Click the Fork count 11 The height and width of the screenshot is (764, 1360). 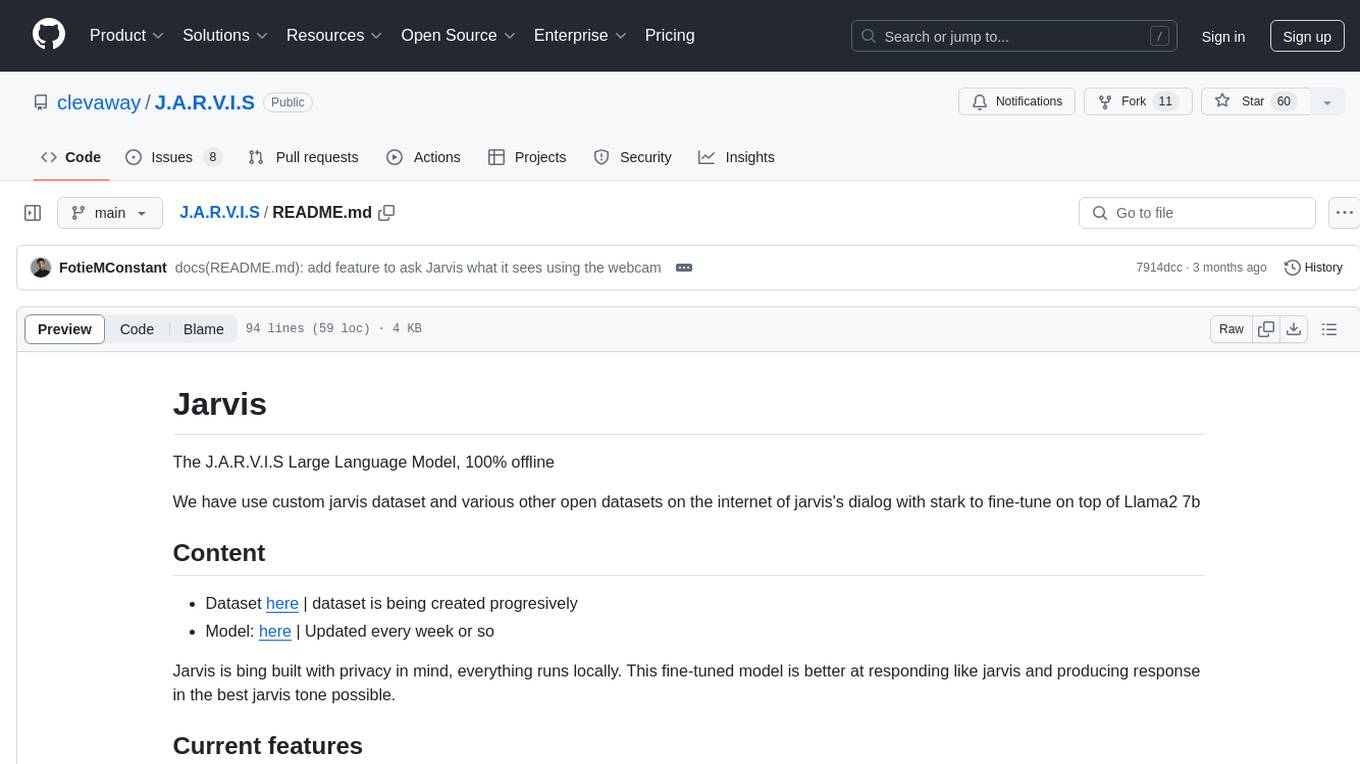pyautogui.click(x=1165, y=102)
